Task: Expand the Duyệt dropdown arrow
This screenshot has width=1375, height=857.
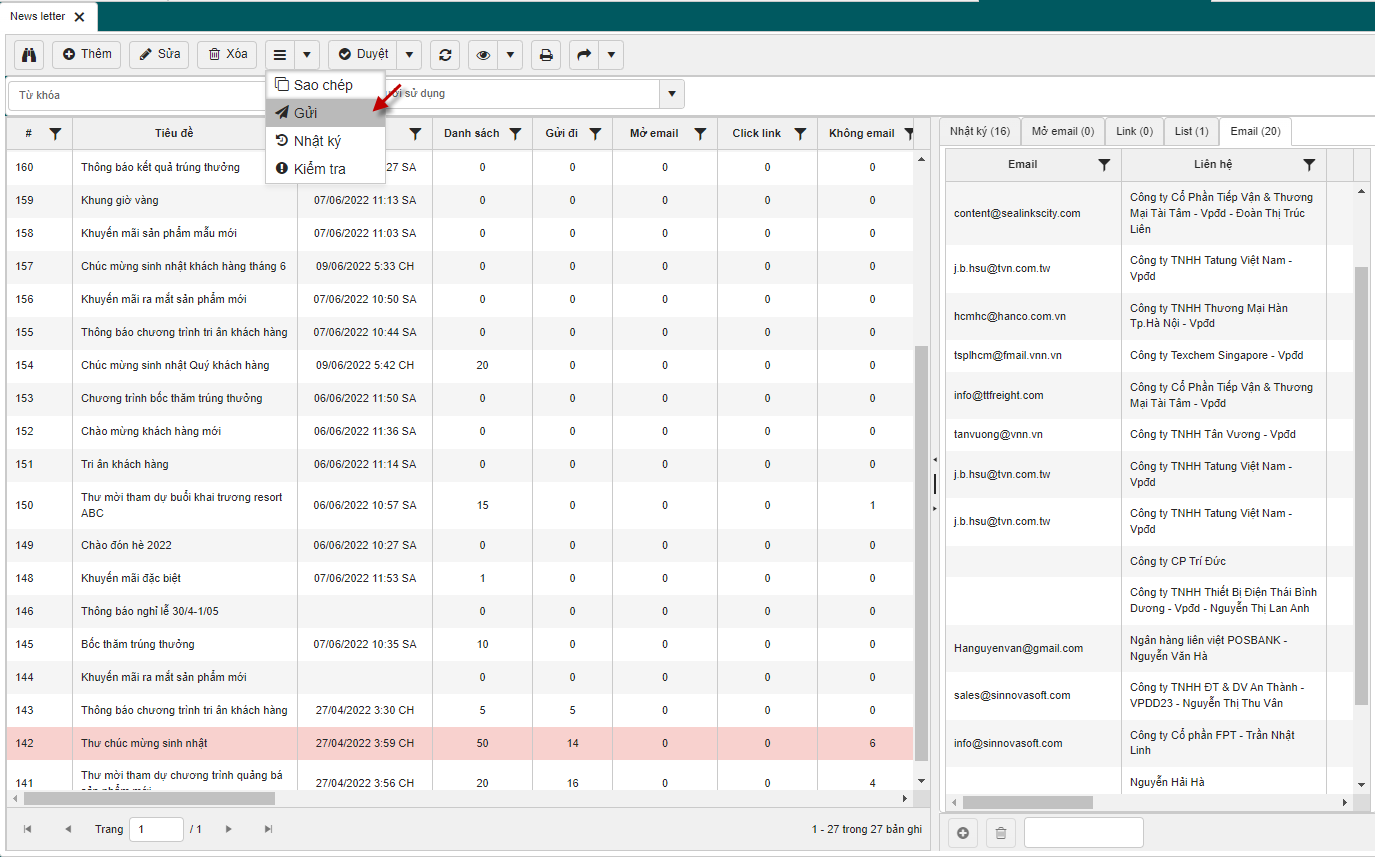Action: pos(410,54)
